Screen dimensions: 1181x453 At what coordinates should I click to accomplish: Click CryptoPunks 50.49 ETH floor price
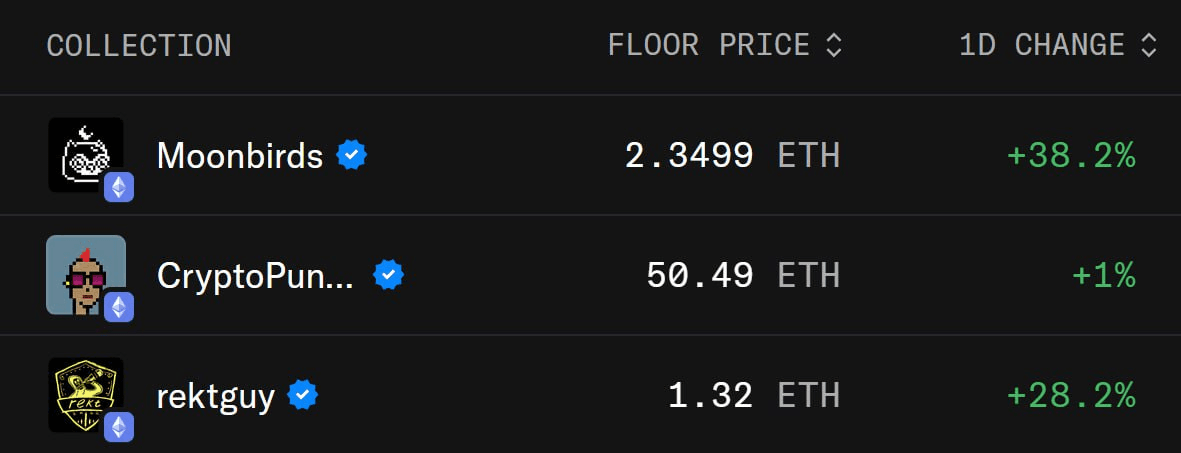[x=743, y=276]
